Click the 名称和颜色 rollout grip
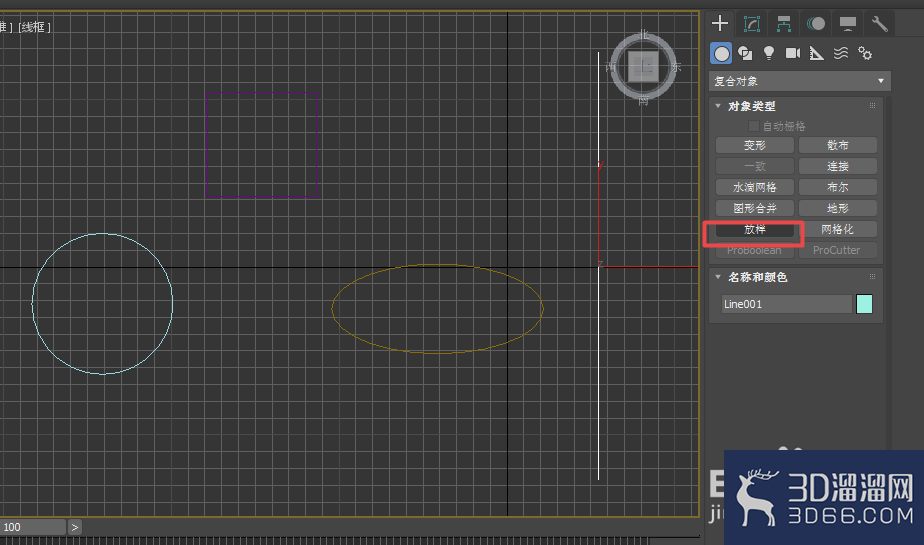 coord(872,276)
